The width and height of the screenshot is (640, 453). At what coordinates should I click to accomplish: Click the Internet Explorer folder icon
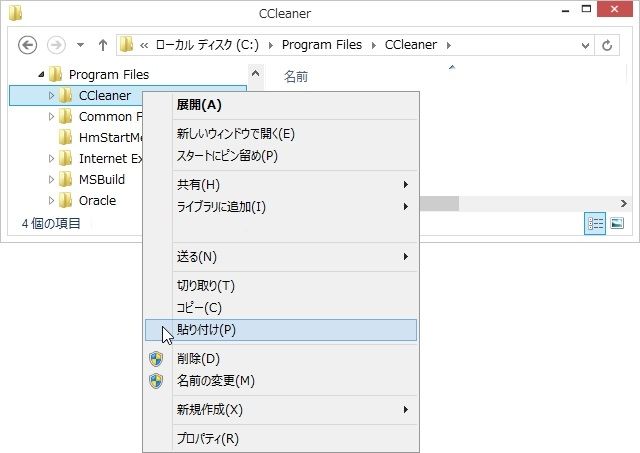tap(65, 158)
